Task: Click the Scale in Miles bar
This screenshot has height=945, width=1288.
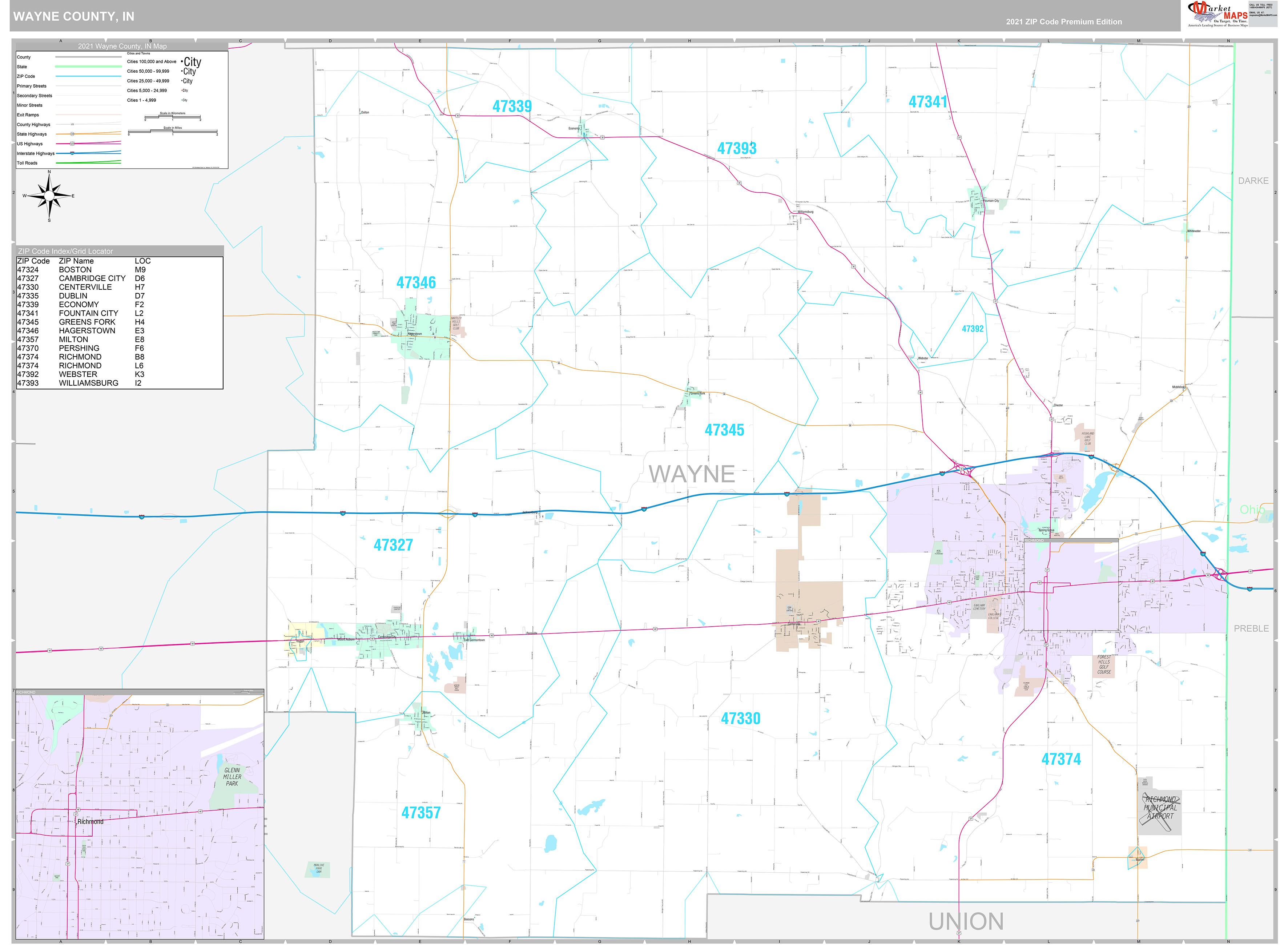Action: pos(173,132)
